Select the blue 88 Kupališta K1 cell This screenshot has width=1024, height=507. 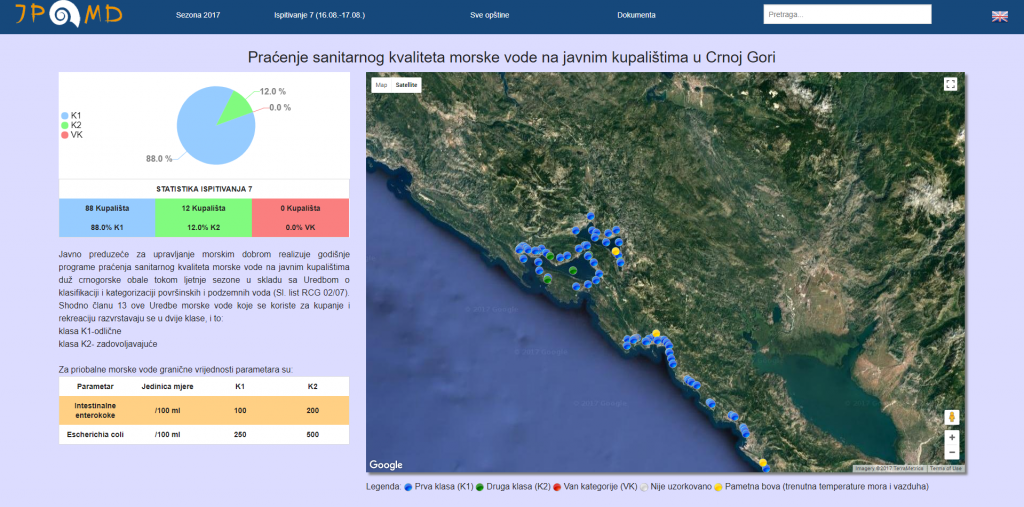tap(107, 218)
